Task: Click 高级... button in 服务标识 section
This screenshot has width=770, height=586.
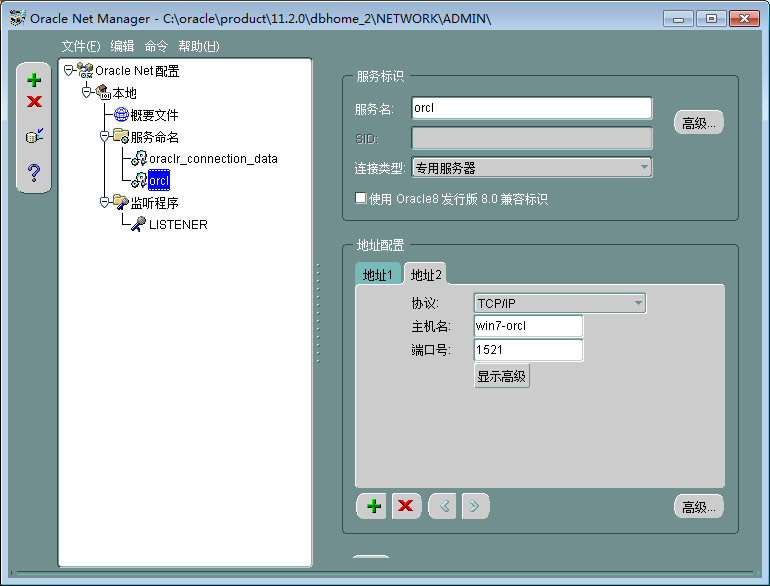Action: (699, 123)
